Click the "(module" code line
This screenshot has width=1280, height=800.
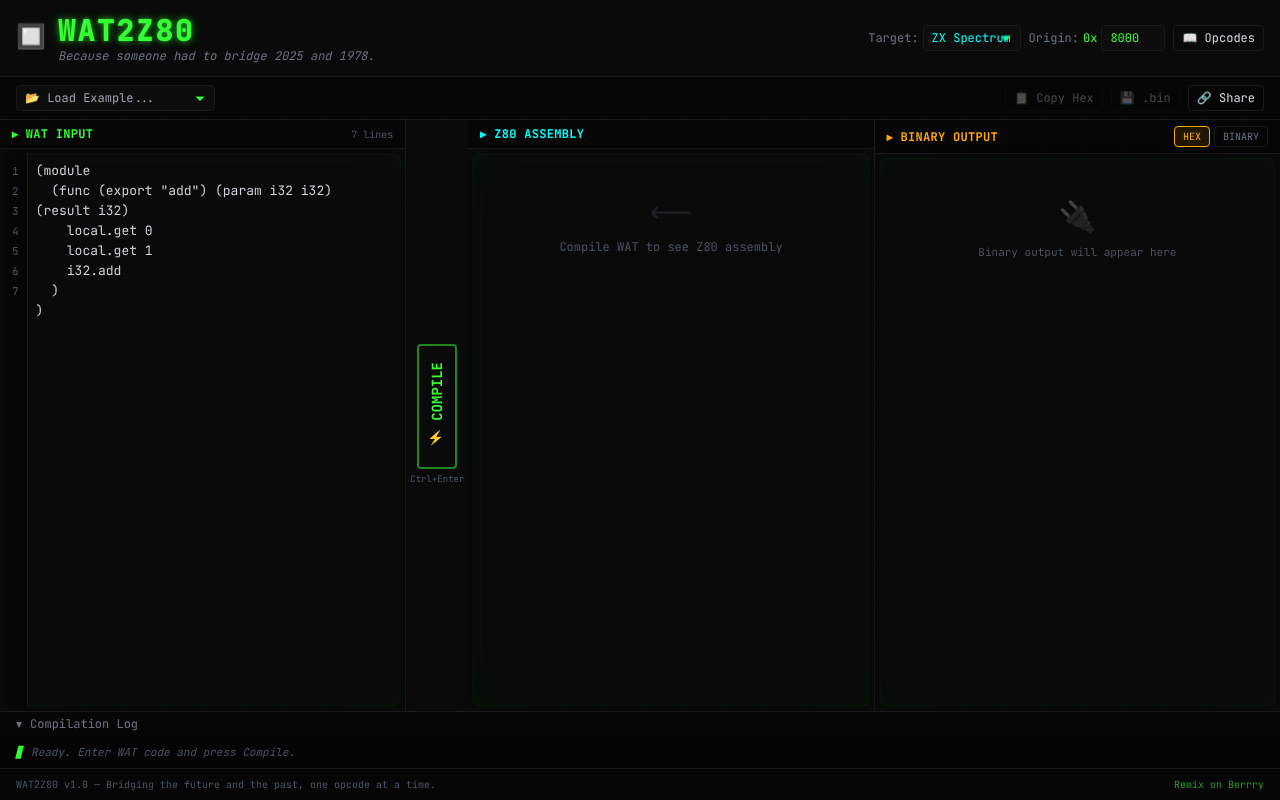63,171
